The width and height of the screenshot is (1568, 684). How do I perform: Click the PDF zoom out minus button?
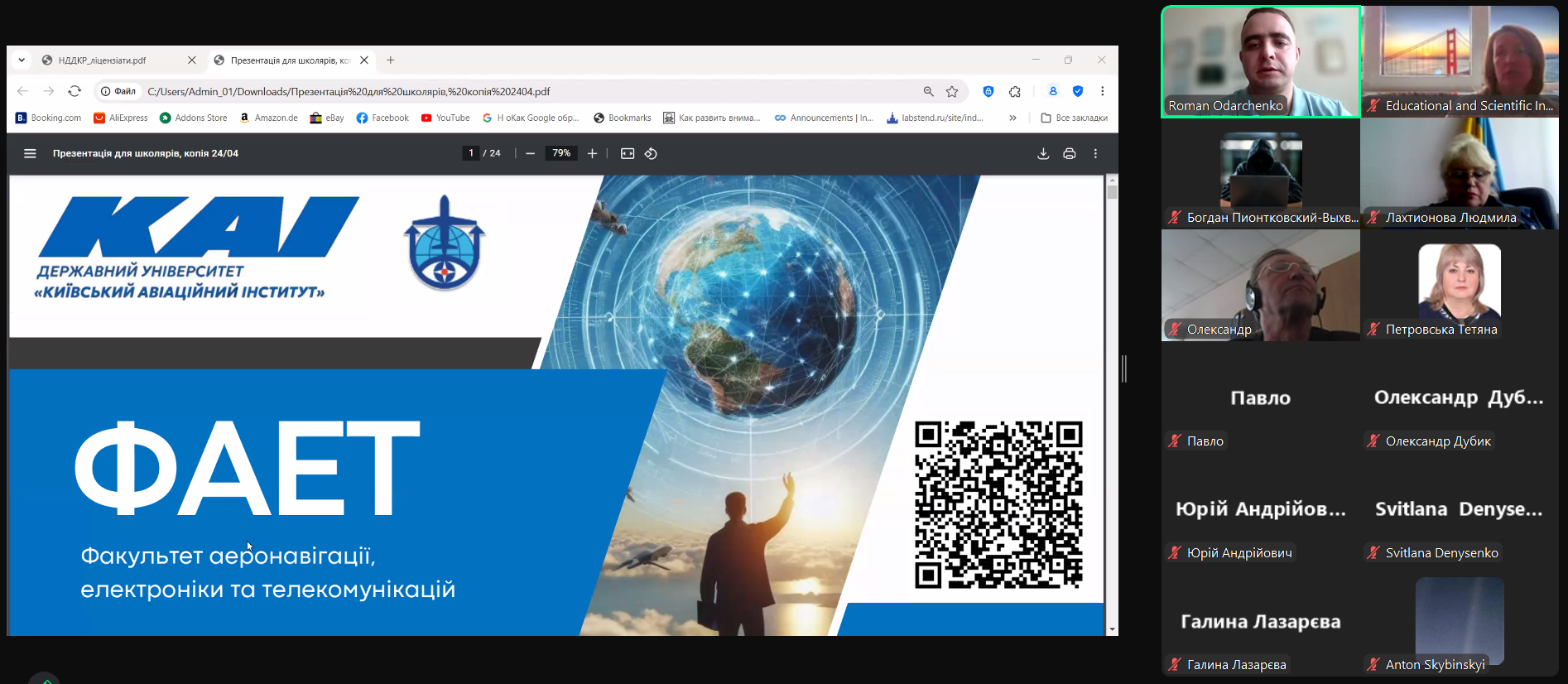(530, 153)
